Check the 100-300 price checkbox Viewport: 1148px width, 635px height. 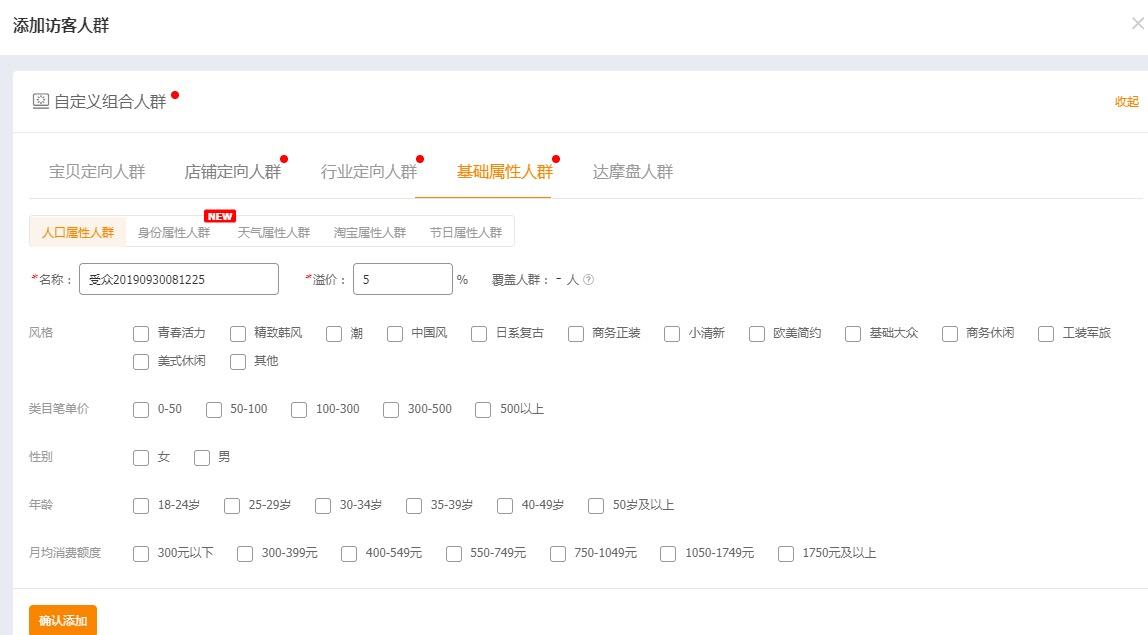(299, 410)
